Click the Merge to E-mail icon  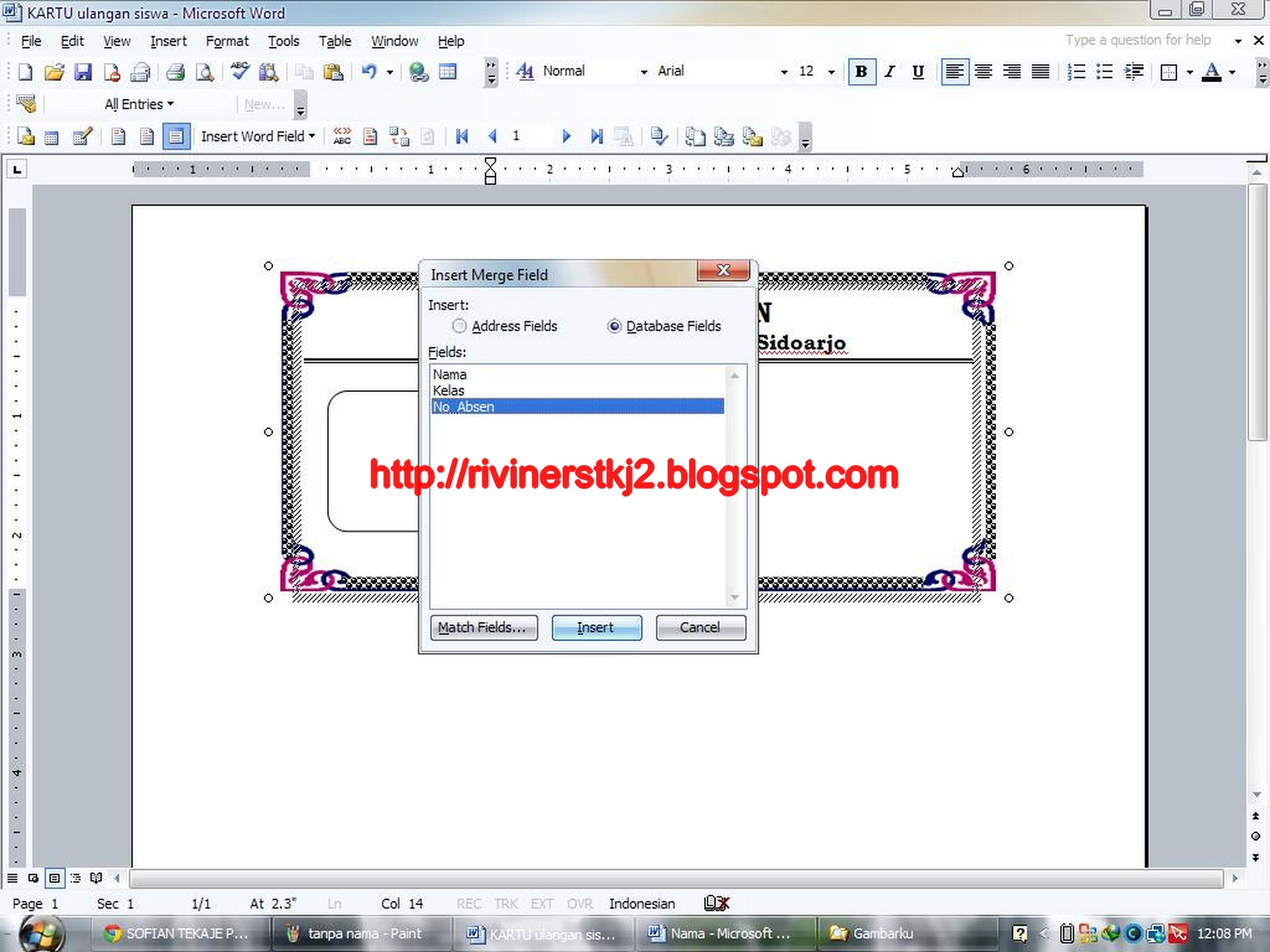[752, 136]
